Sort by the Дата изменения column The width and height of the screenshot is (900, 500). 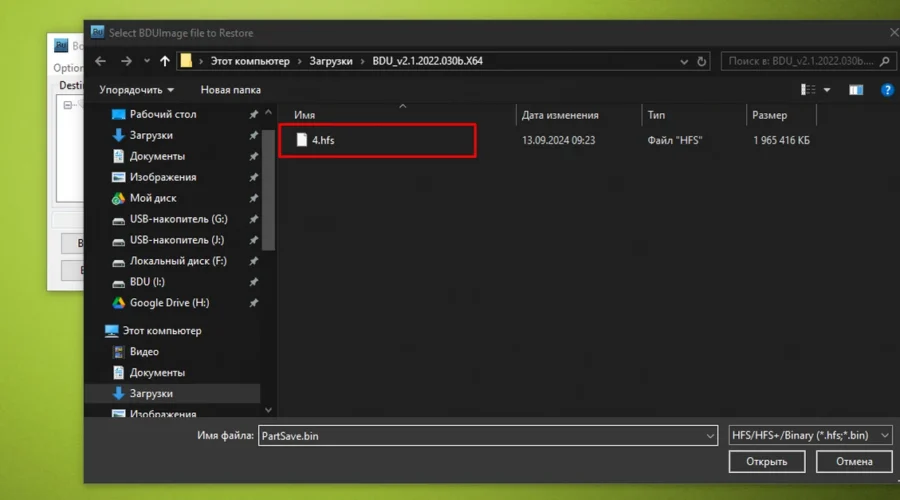point(560,115)
